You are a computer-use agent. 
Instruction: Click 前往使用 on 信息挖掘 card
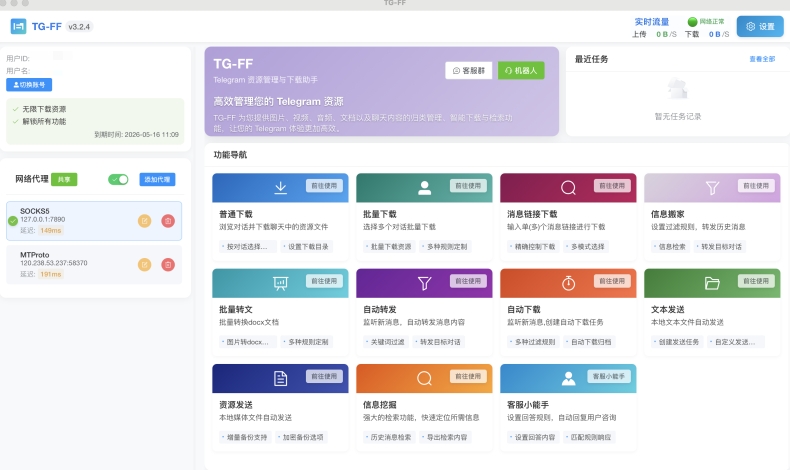click(x=468, y=376)
